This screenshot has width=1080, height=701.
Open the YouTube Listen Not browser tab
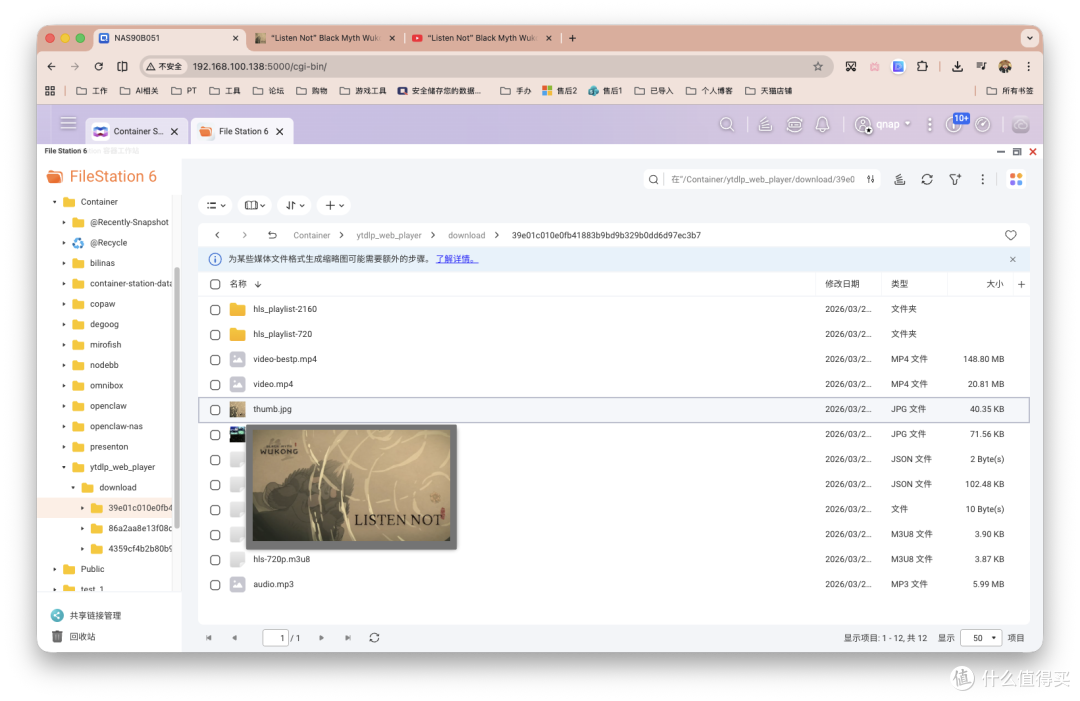click(x=482, y=38)
